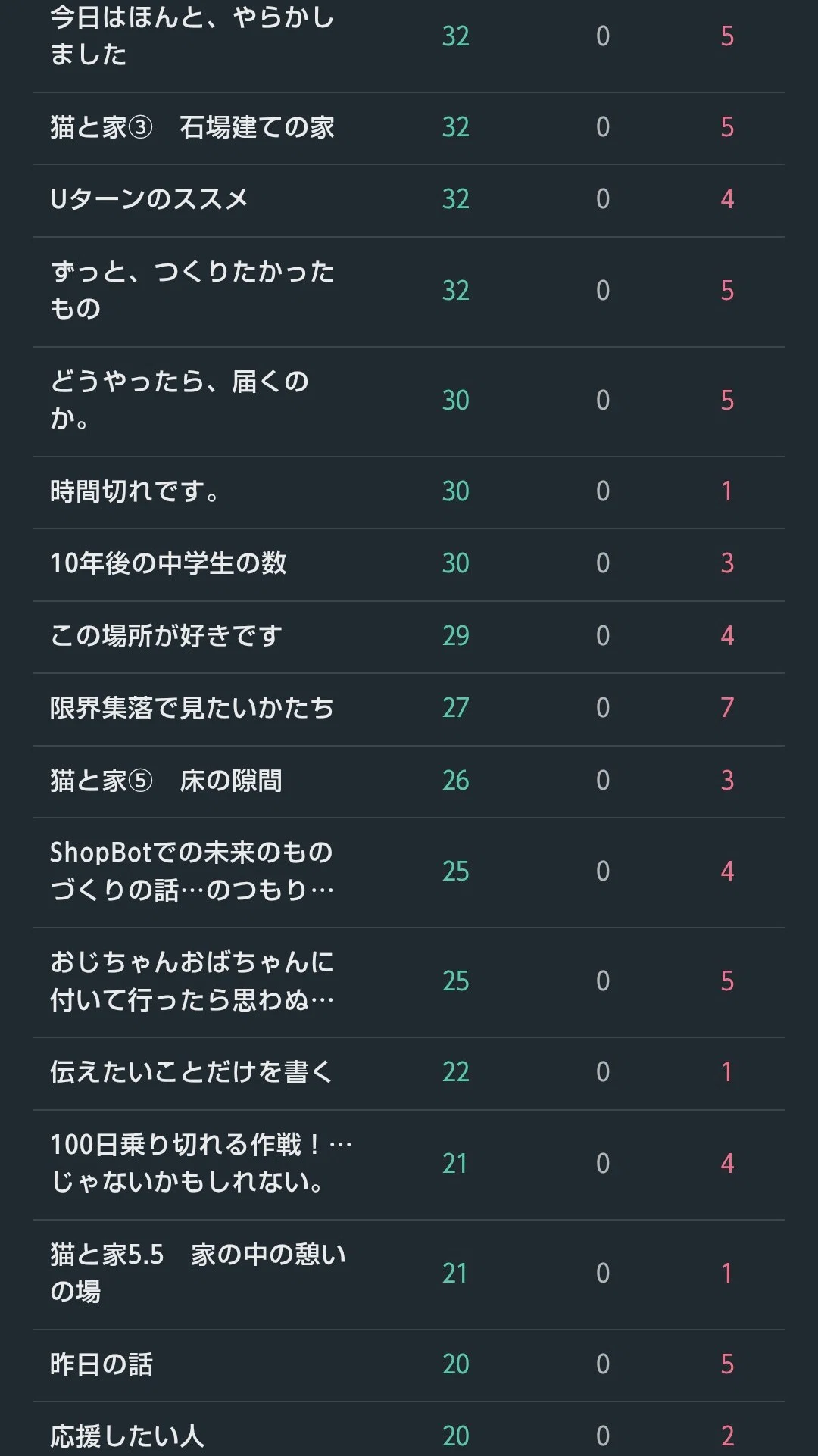Click view count 29 for この場所が好きです
The width and height of the screenshot is (818, 1456).
[x=456, y=636]
